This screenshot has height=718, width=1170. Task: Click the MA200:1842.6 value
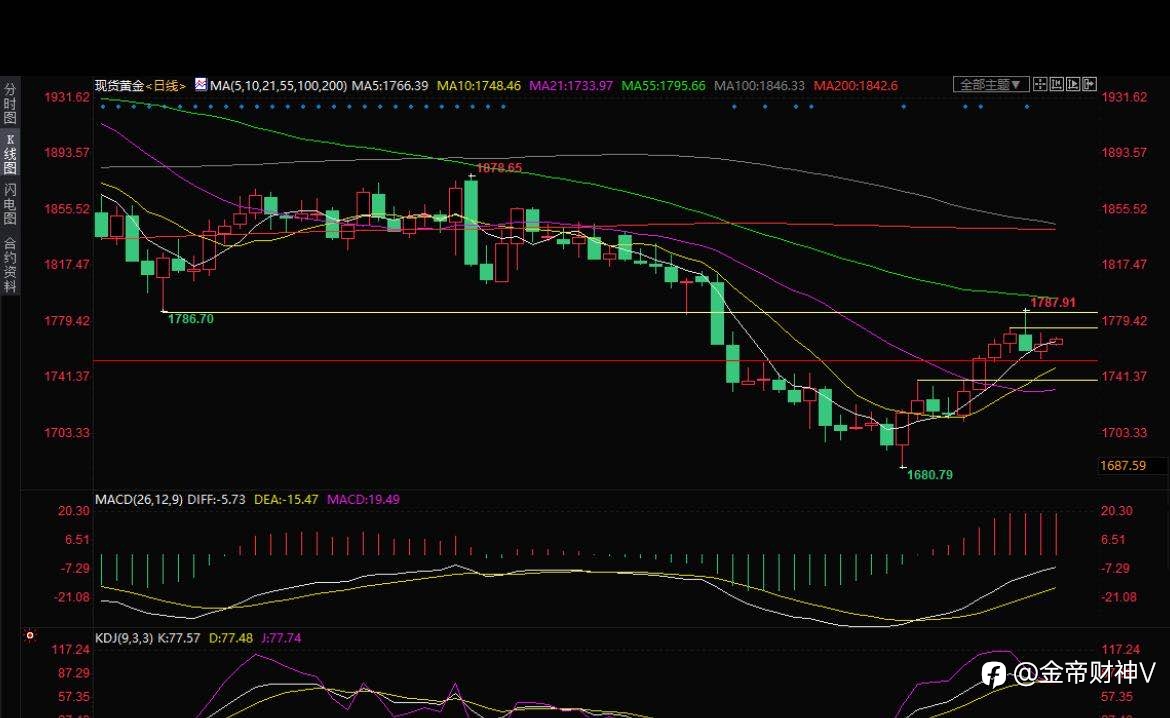point(855,86)
